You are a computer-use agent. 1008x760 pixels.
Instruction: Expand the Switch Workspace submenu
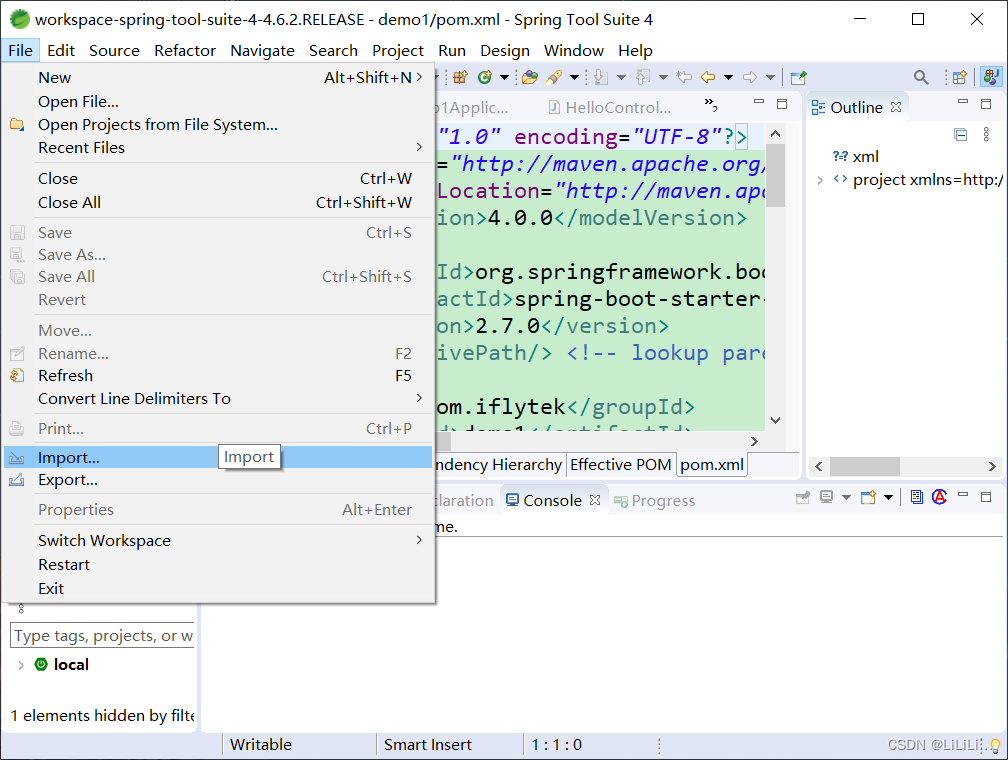click(x=217, y=541)
